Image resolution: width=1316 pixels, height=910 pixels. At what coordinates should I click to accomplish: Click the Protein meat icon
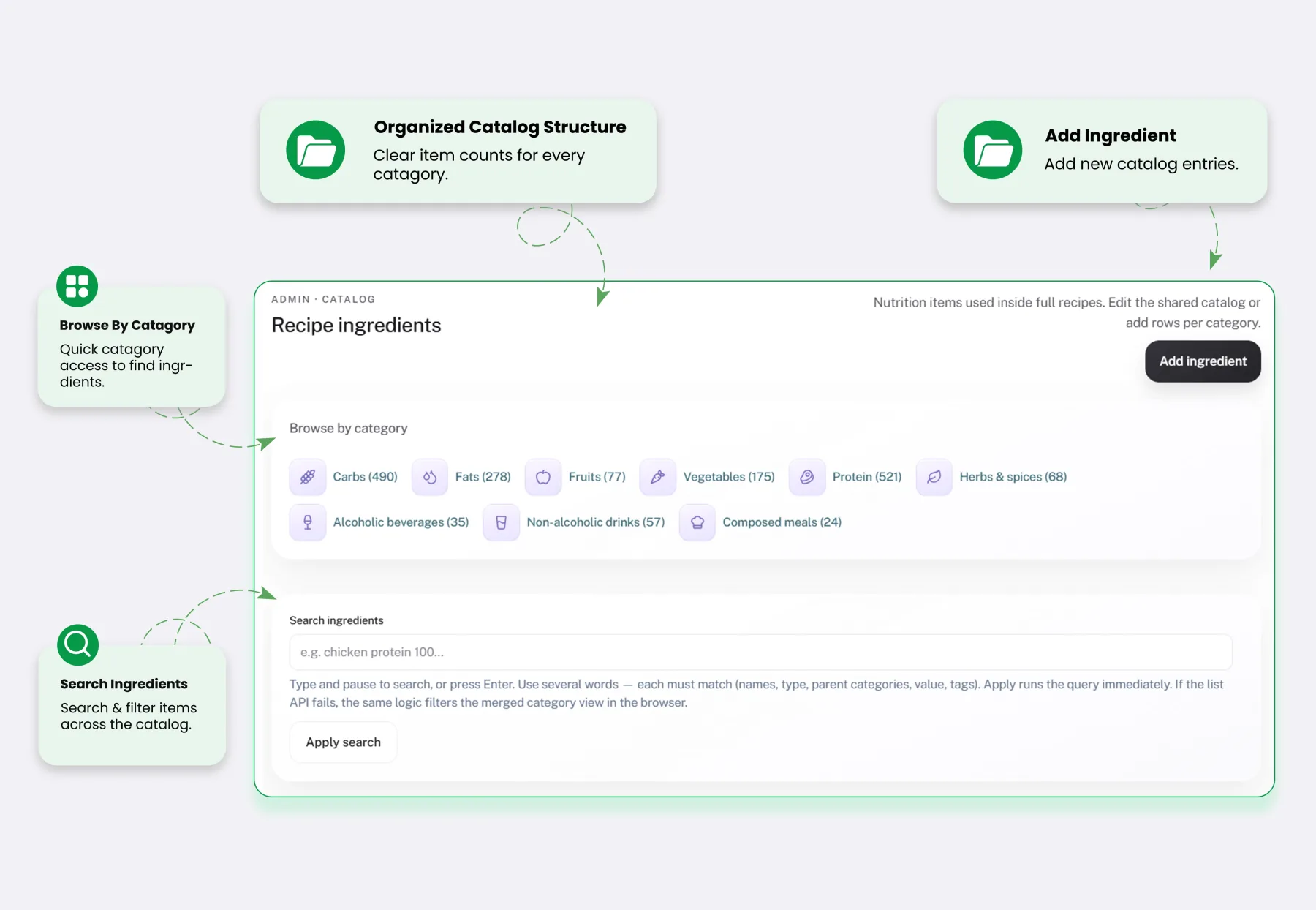coord(807,477)
